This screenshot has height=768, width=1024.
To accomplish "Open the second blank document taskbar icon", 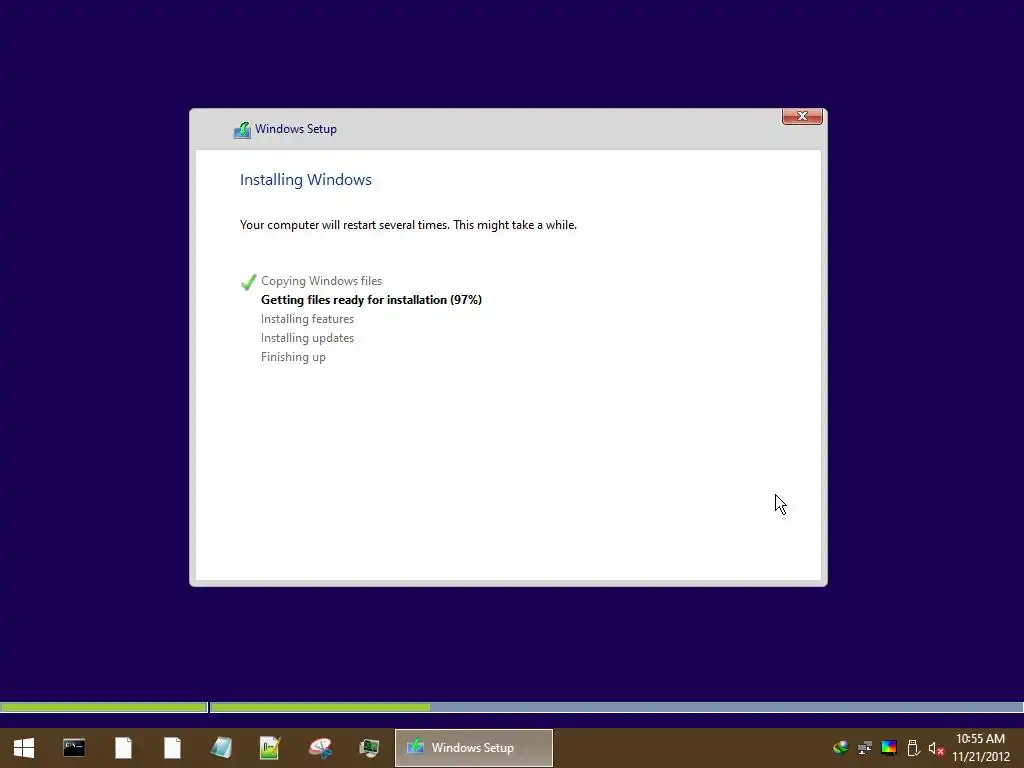I will click(172, 748).
